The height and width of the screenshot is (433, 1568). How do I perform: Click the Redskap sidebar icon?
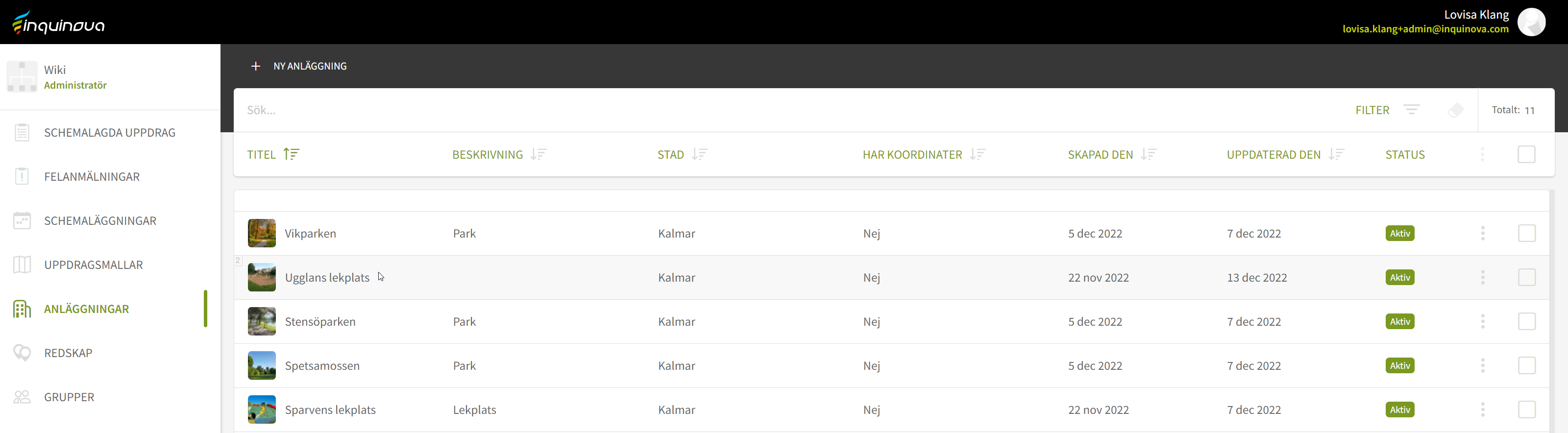point(22,353)
